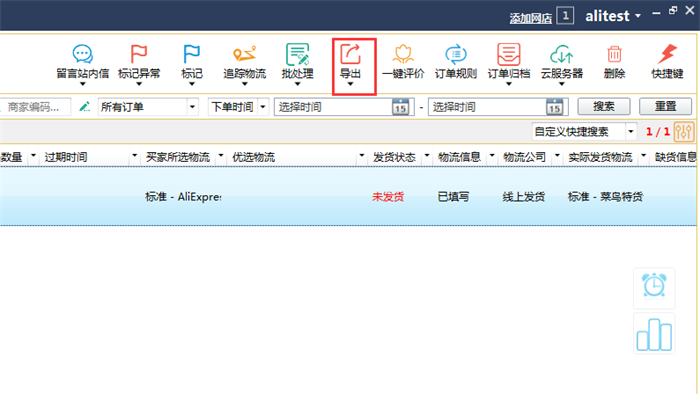Viewport: 700px width, 394px height.
Task: Click the 物流信息 column header
Action: click(459, 157)
